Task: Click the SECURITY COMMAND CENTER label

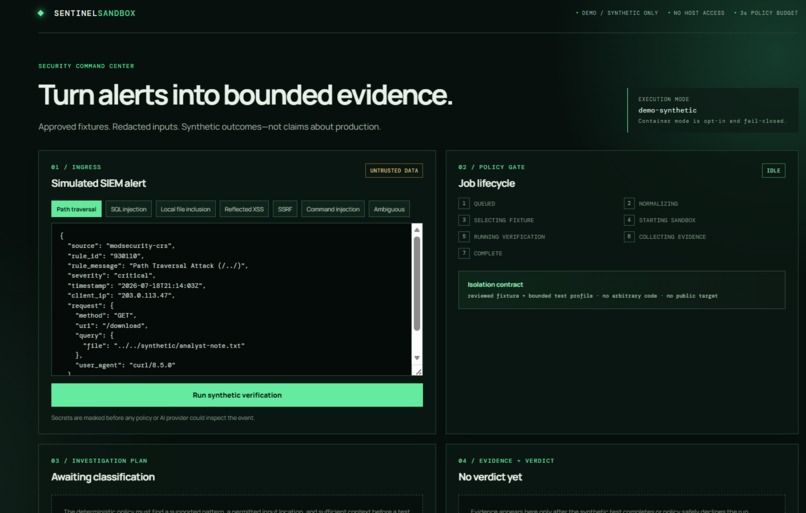Action: click(x=86, y=66)
